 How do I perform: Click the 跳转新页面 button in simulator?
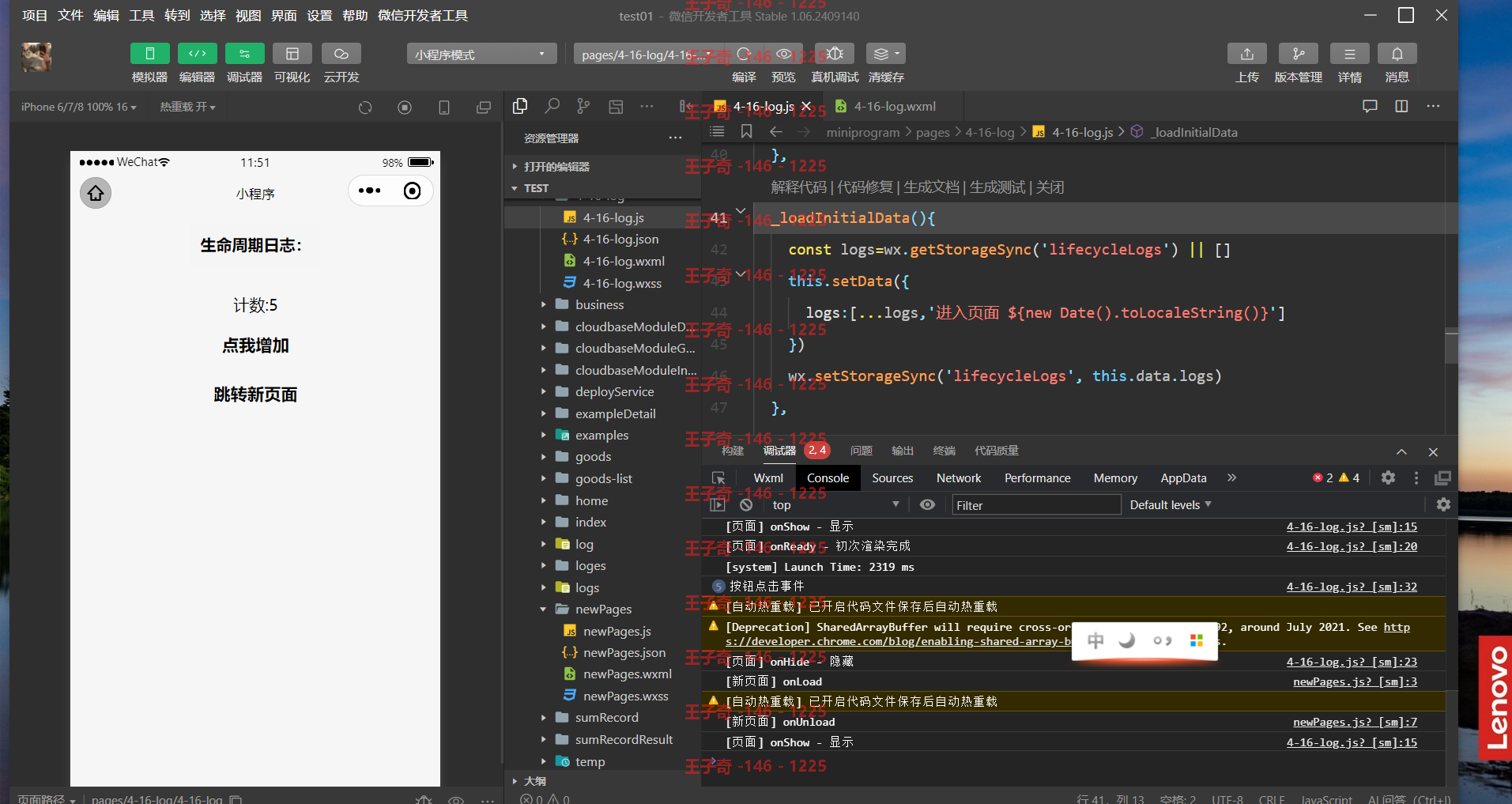pyautogui.click(x=255, y=394)
